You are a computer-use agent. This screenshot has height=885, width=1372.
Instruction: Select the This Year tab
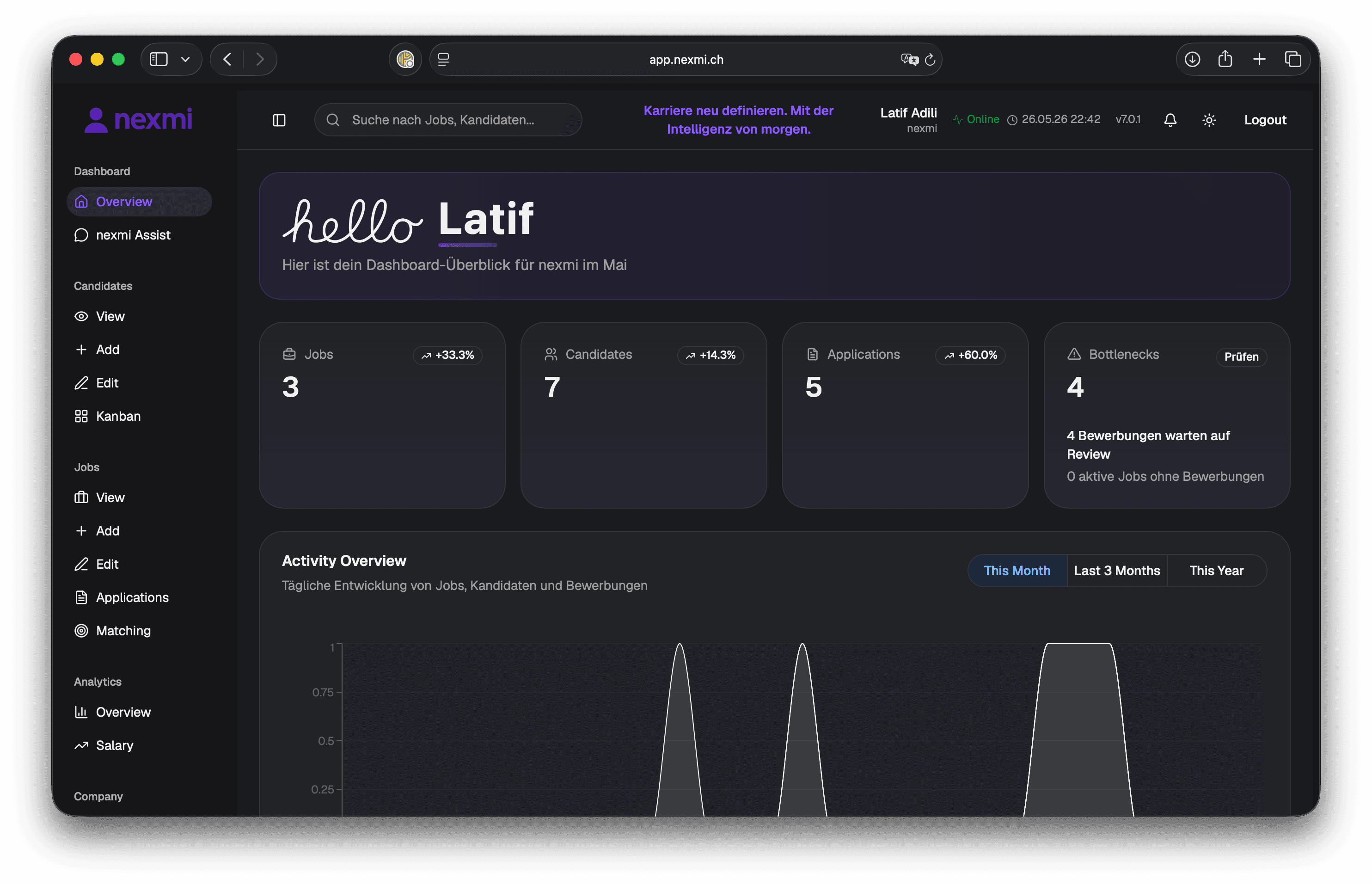click(x=1216, y=571)
